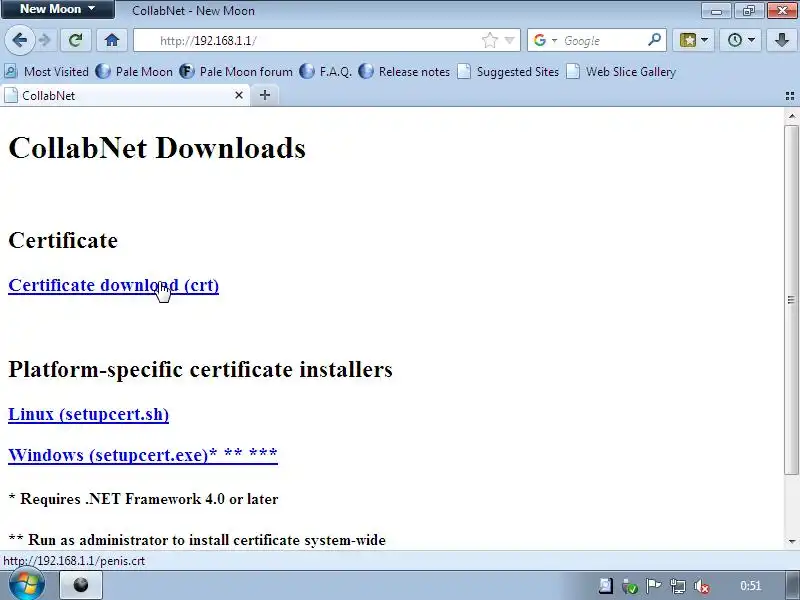Open the Google search engine selector
800x600 pixels.
[x=545, y=40]
